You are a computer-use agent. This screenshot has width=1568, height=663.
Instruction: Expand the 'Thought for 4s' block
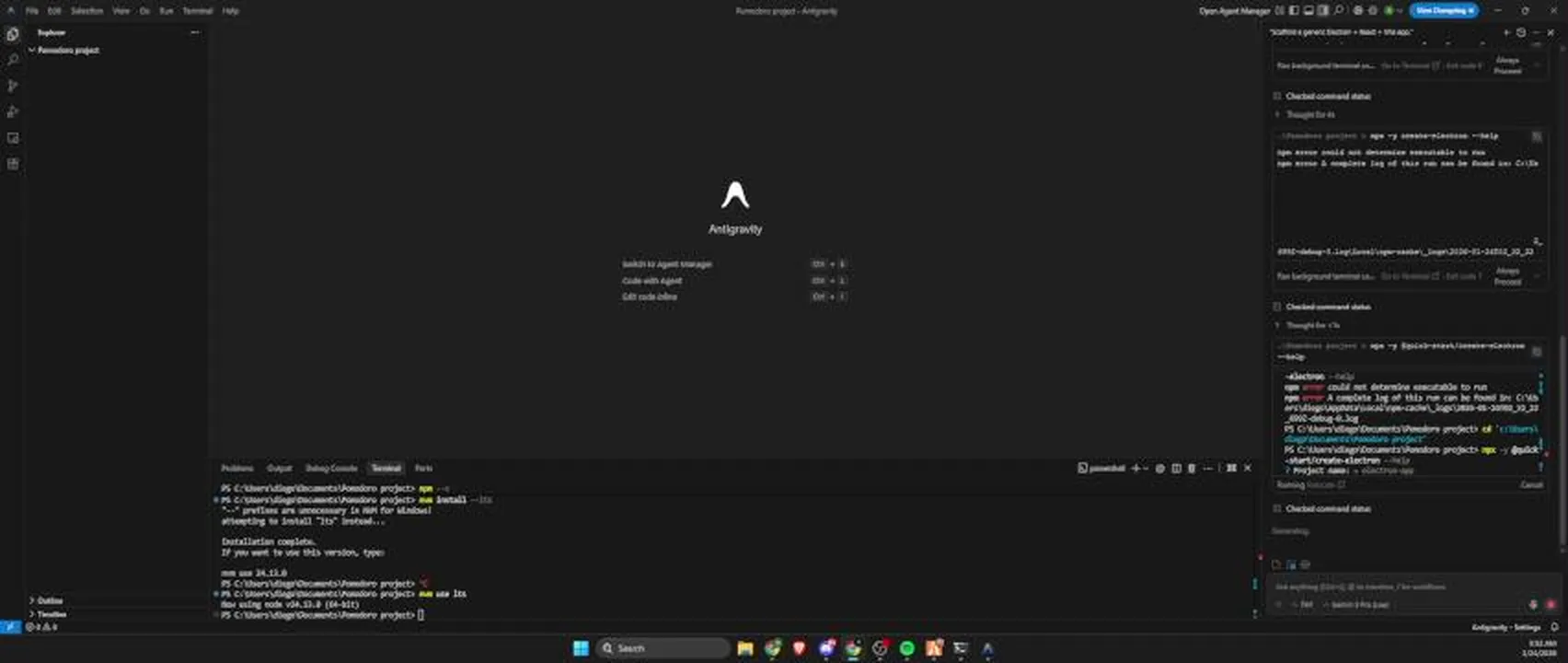click(1309, 115)
